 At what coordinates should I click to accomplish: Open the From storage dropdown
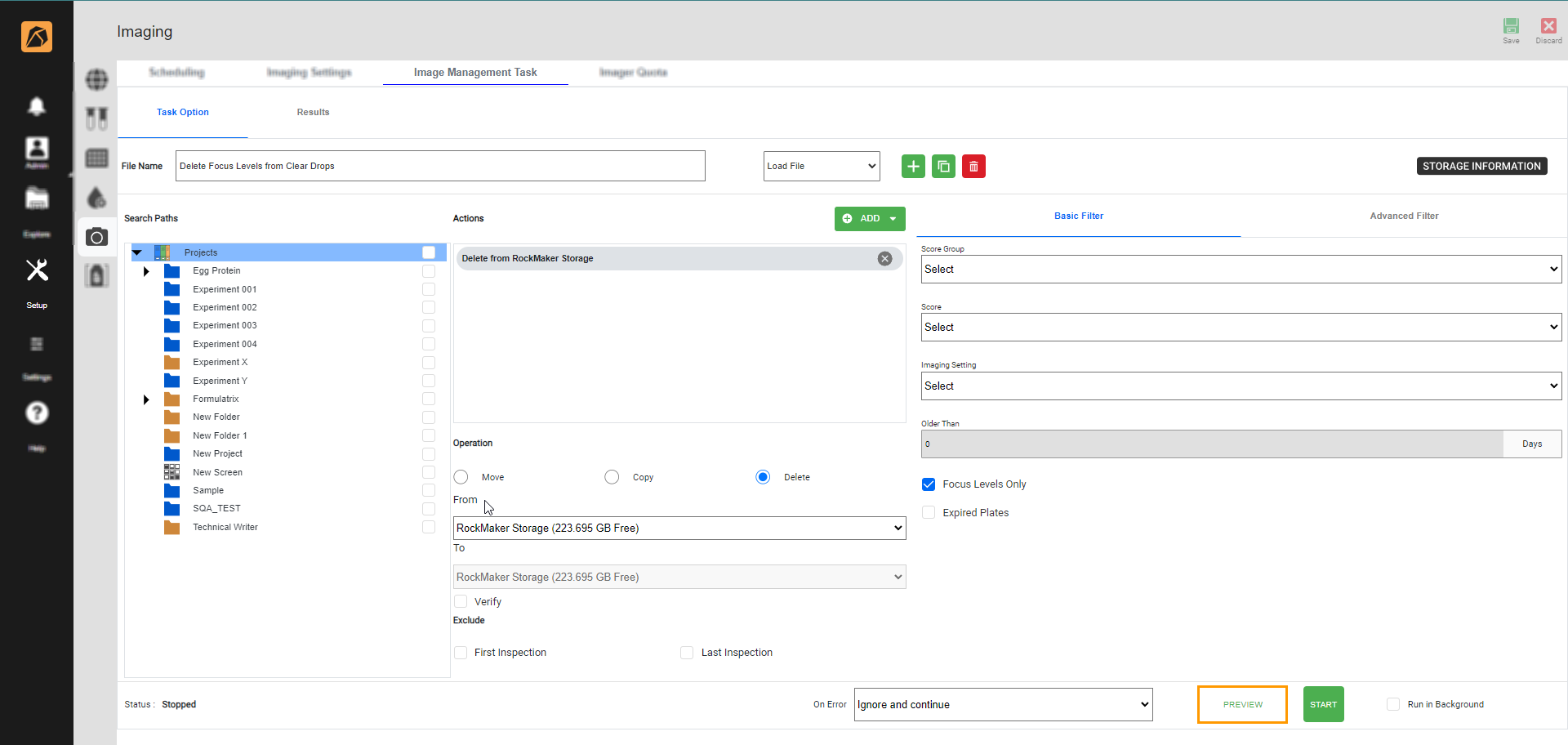coord(679,528)
